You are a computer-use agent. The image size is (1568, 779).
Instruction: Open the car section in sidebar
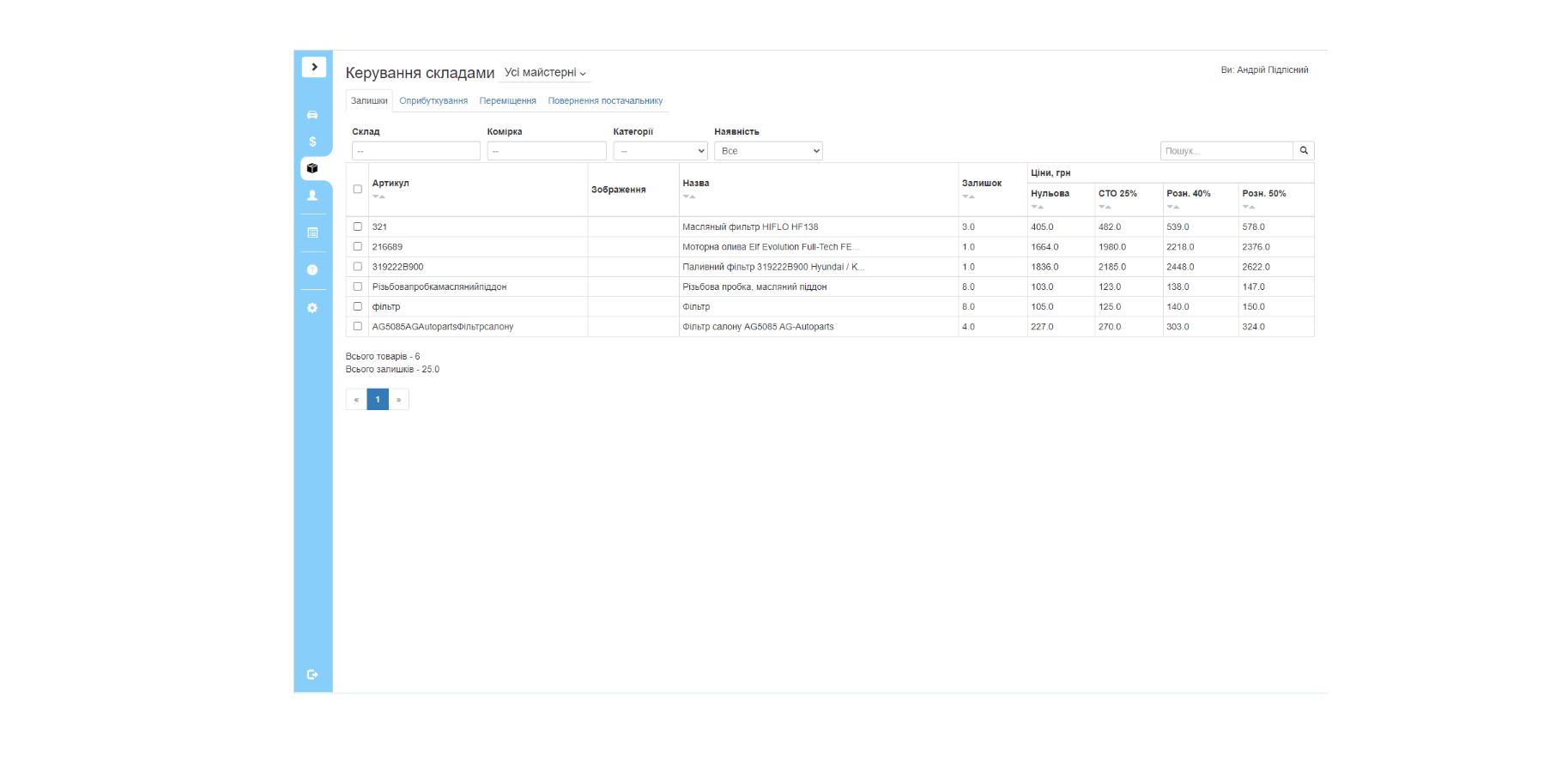coord(312,115)
